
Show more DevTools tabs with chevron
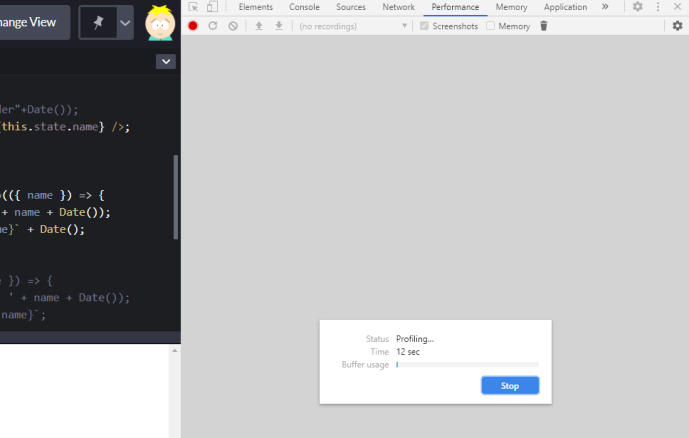point(605,7)
